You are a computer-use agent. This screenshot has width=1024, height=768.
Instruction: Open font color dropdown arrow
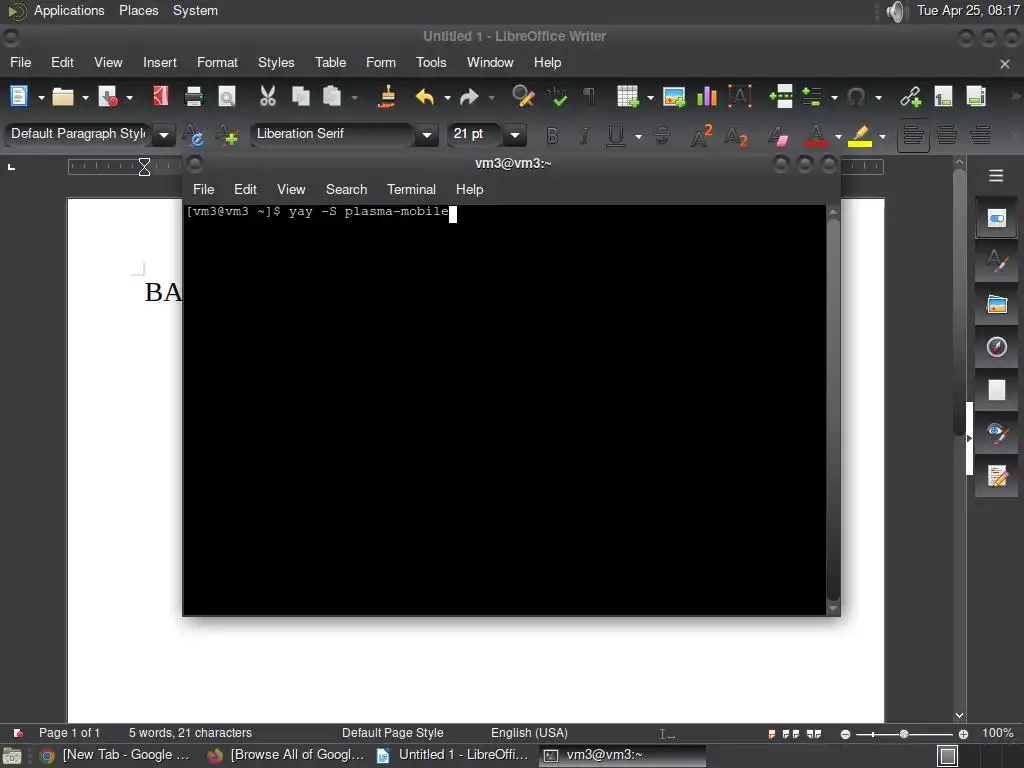click(838, 136)
